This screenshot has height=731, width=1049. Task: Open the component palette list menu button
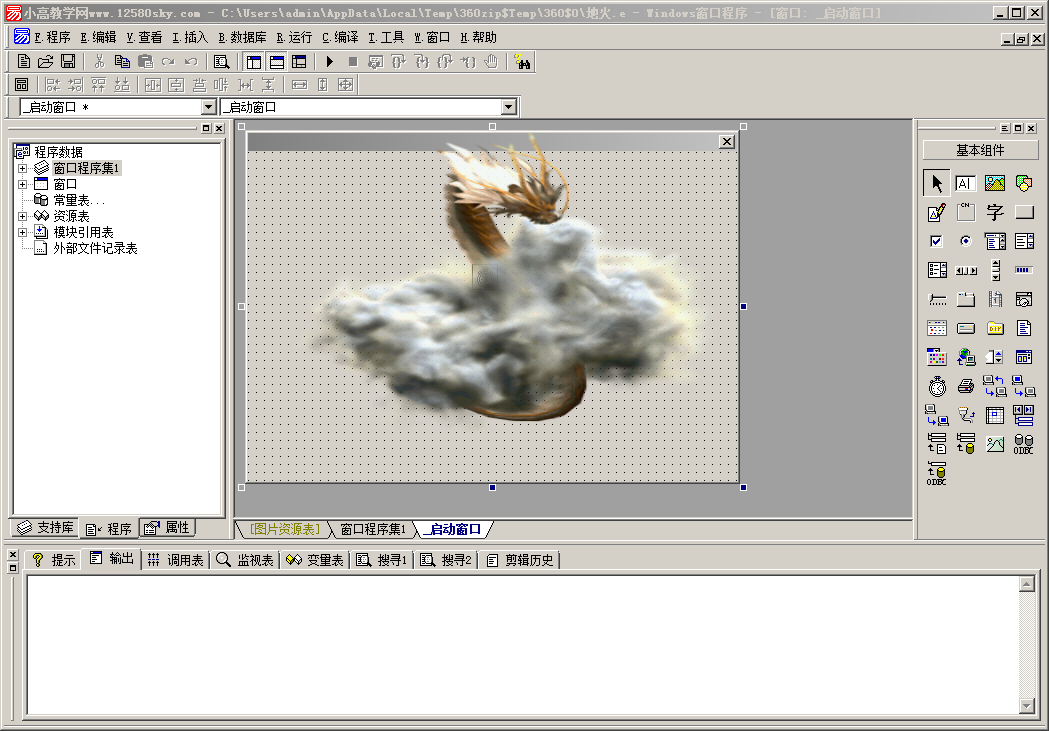(1005, 128)
